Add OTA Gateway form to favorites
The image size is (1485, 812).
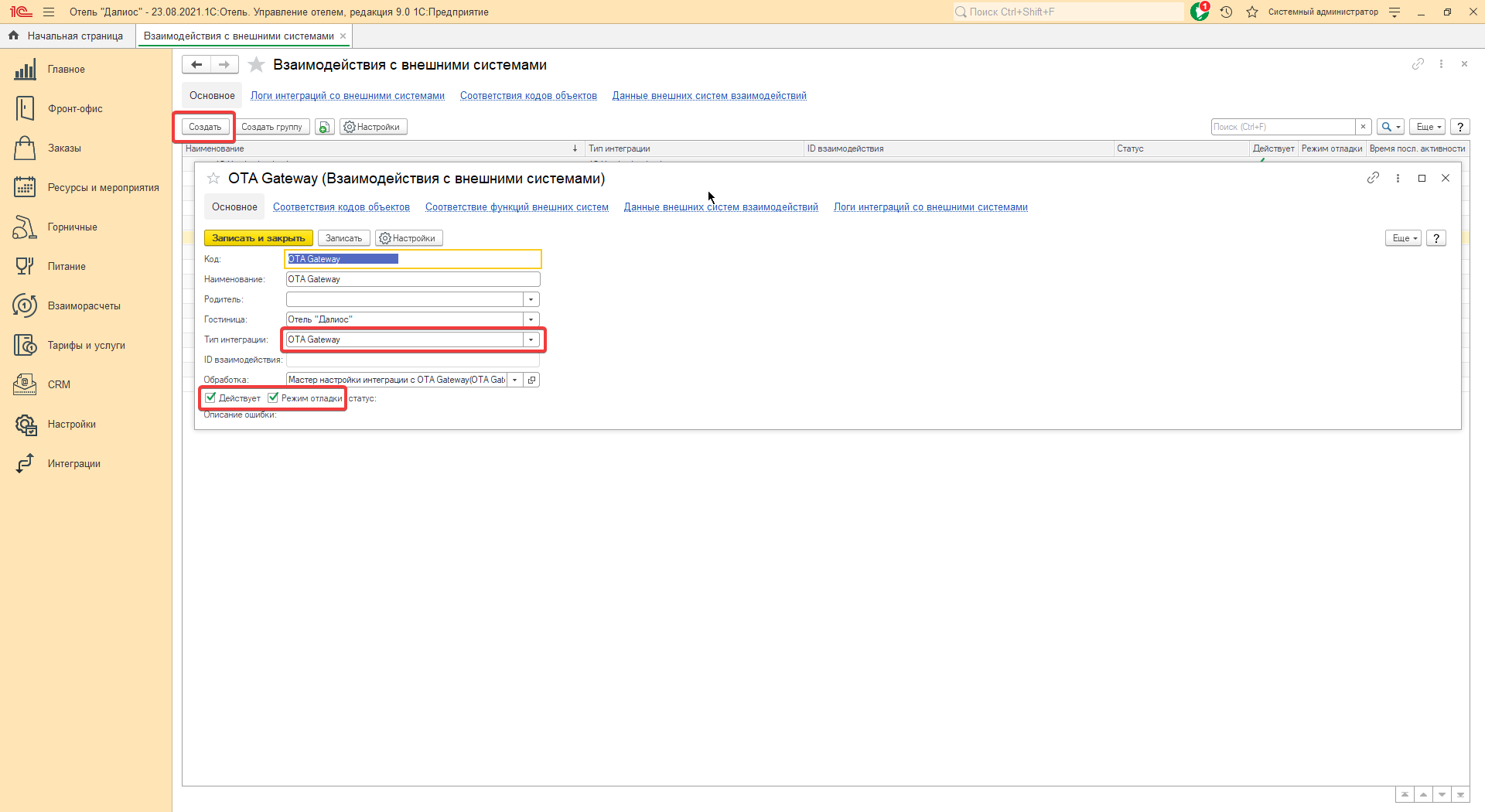click(x=213, y=179)
